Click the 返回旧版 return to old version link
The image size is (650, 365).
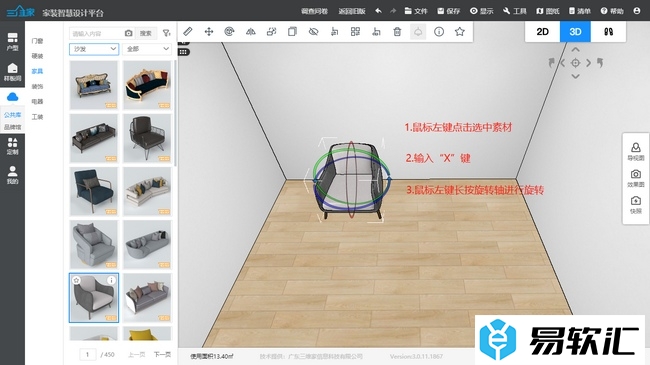coord(352,11)
